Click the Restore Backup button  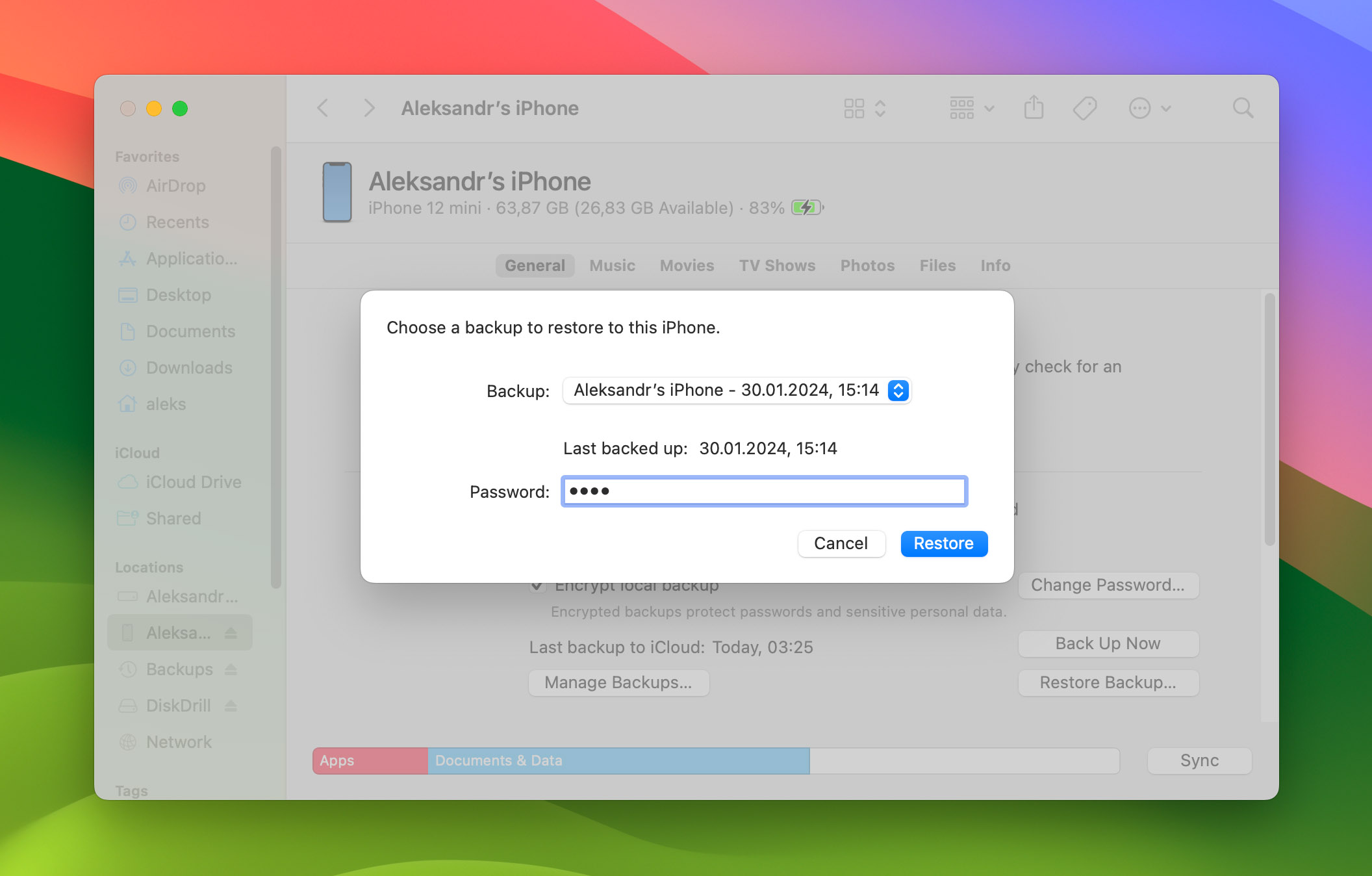[1108, 682]
